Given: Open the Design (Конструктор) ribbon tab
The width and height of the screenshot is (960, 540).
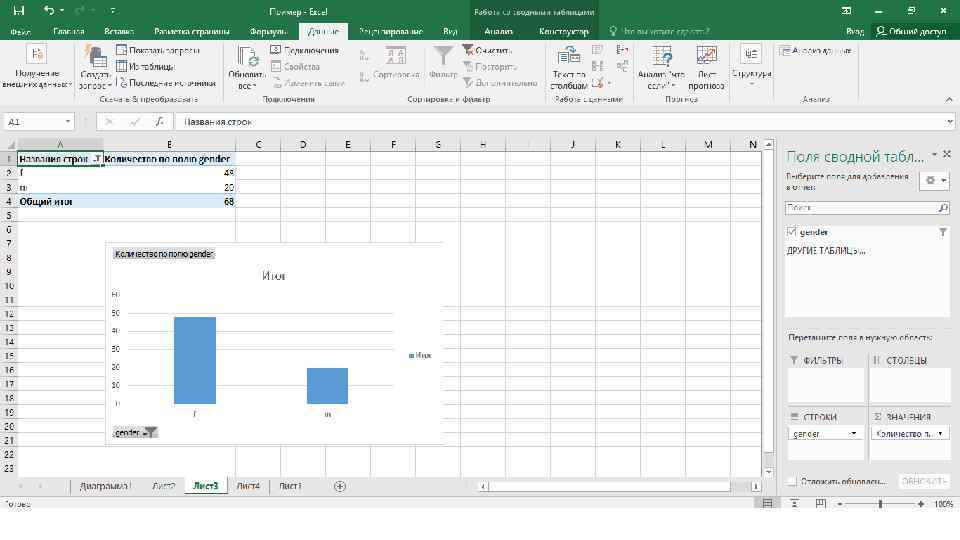Looking at the screenshot, I should tap(563, 31).
